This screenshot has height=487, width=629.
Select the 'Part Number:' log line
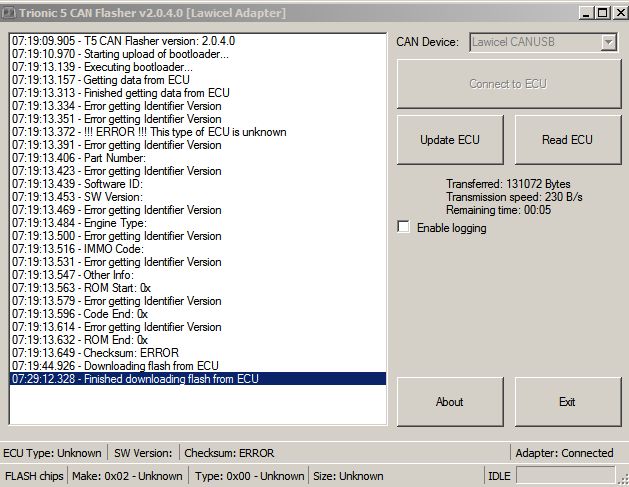coord(197,158)
